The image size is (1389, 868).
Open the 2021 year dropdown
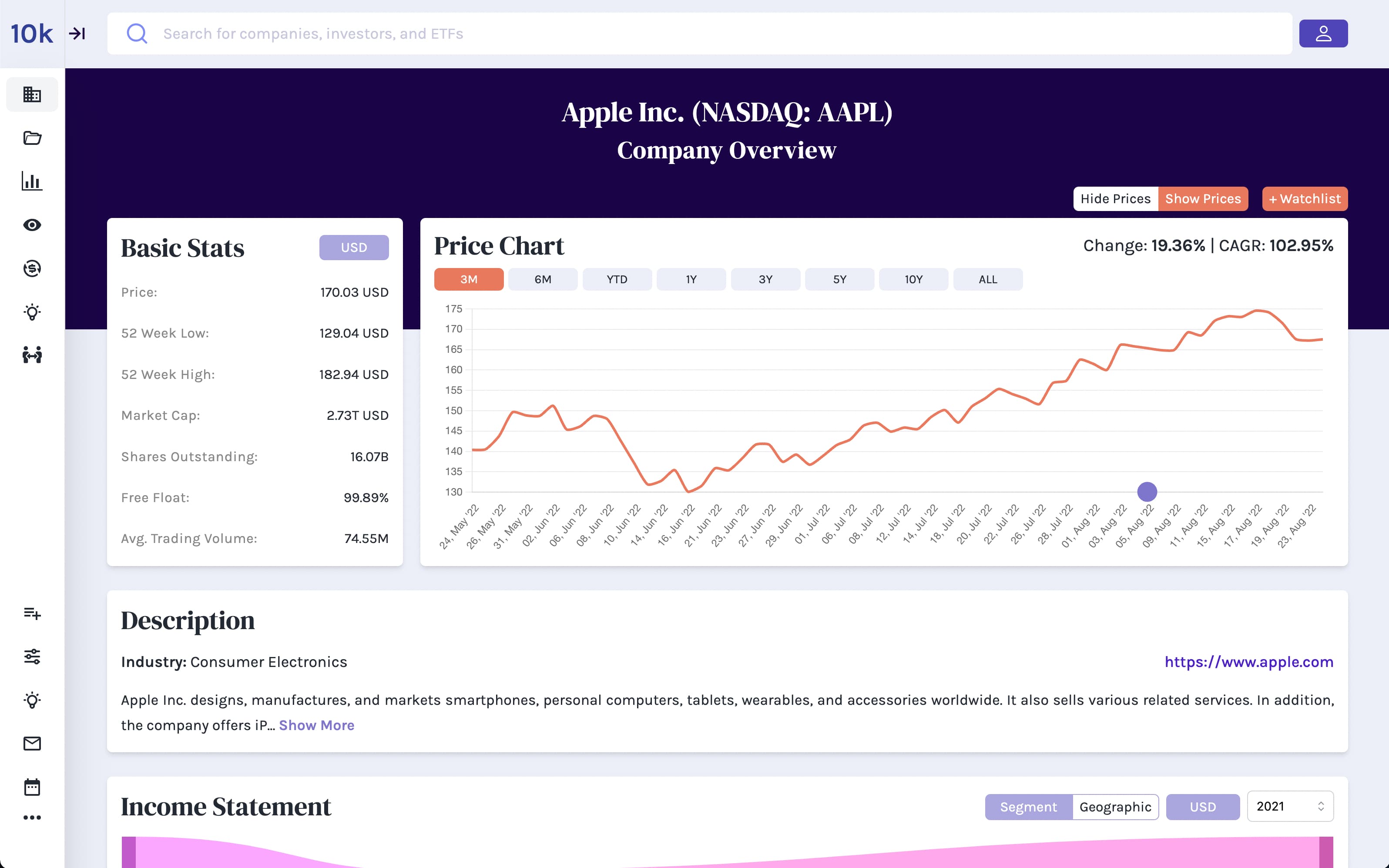pos(1290,807)
